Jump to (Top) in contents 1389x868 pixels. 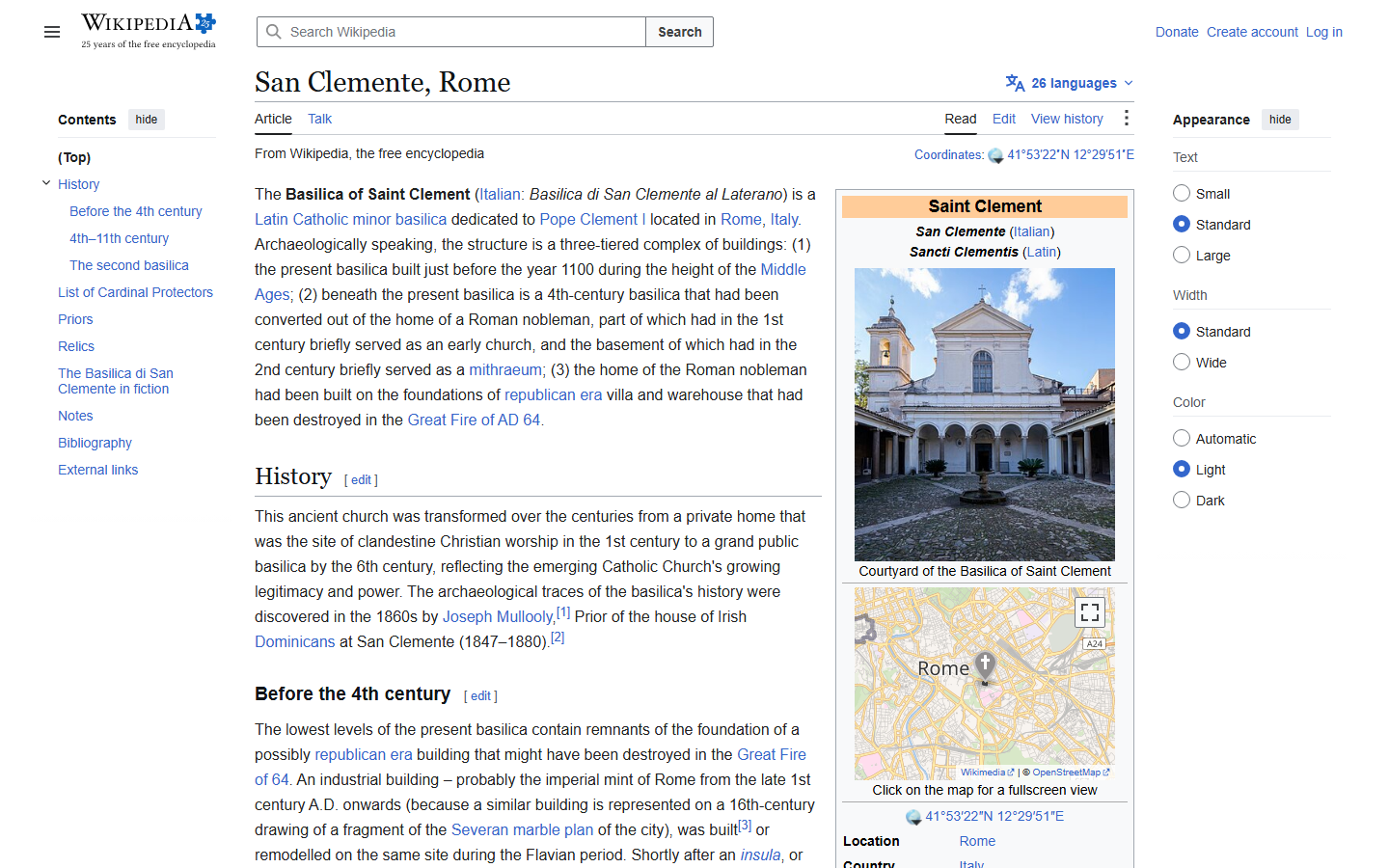[74, 157]
